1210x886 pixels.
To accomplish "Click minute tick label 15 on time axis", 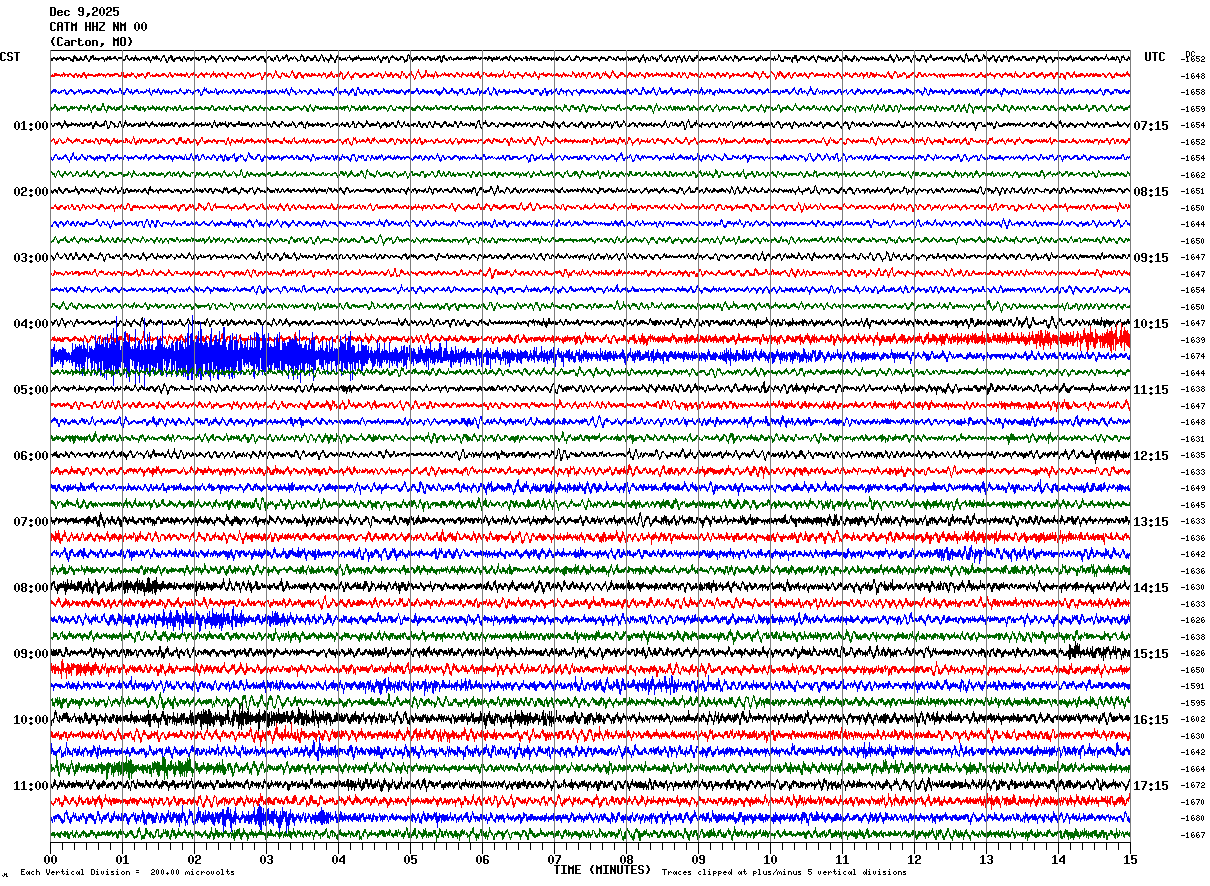I will [x=1130, y=859].
